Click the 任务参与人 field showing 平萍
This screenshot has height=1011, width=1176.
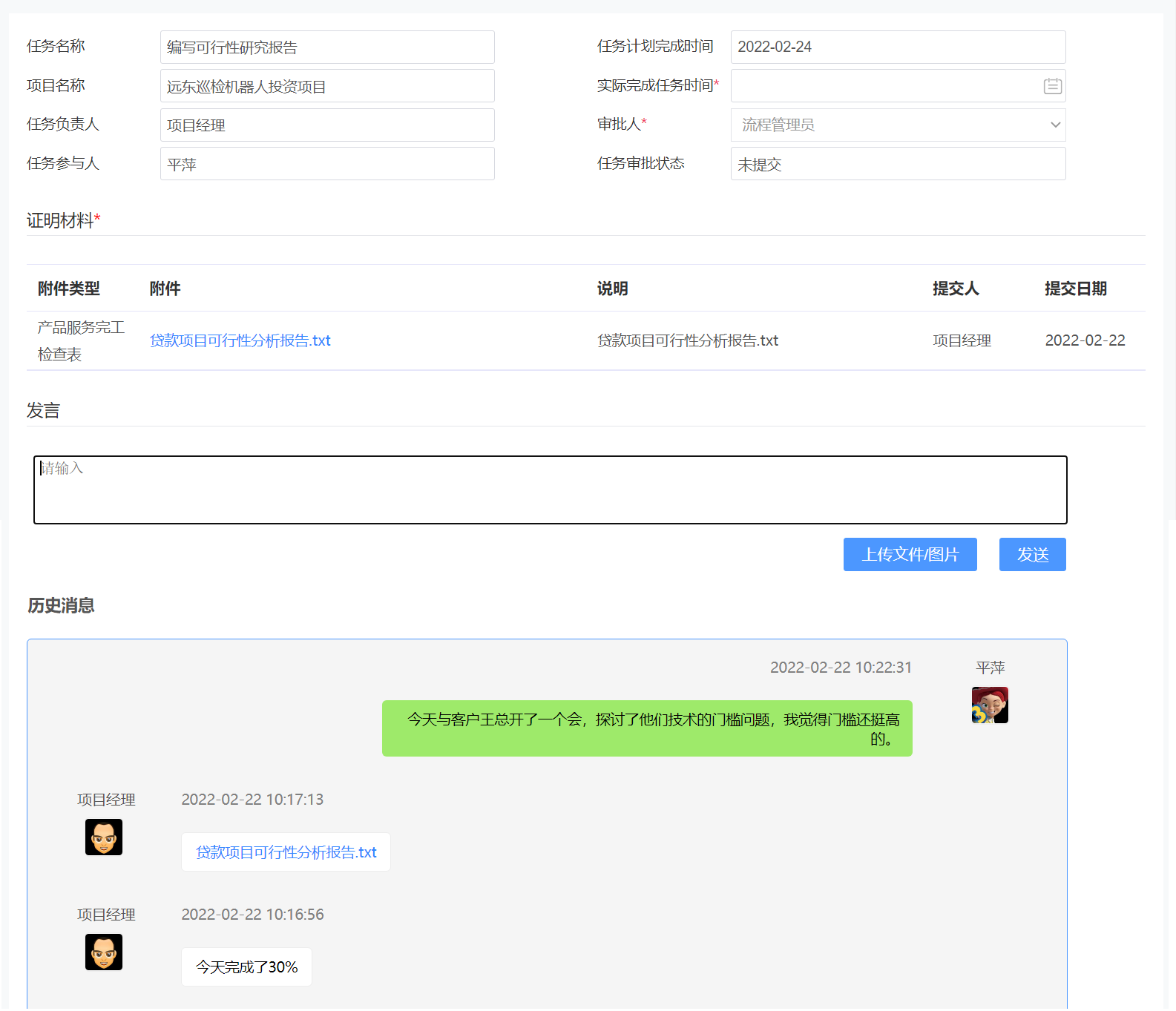[x=327, y=164]
